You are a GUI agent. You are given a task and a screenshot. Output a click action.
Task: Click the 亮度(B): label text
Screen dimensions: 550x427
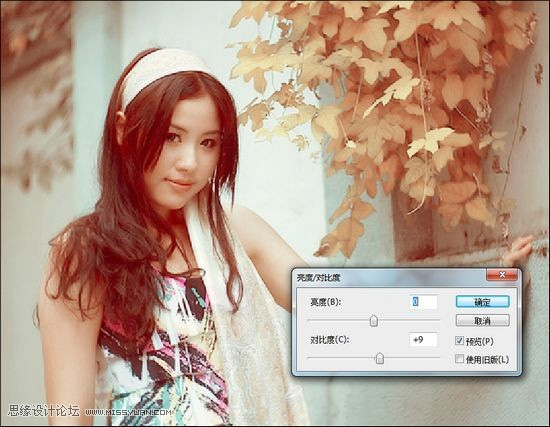(x=325, y=302)
